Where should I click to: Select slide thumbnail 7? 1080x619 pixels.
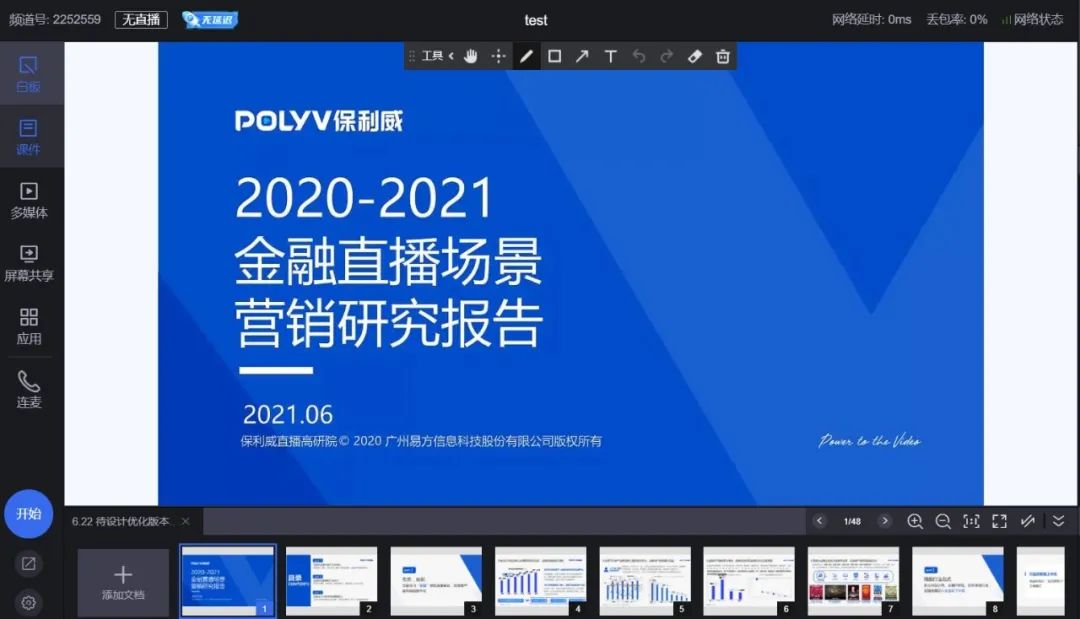(x=853, y=581)
